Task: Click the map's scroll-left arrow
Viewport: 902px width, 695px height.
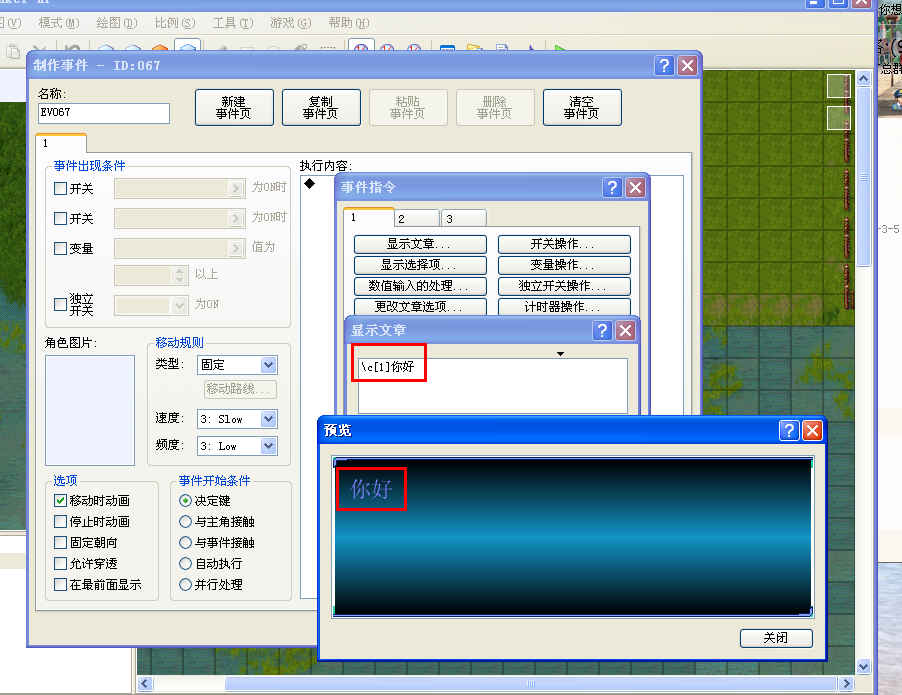Action: coord(145,683)
